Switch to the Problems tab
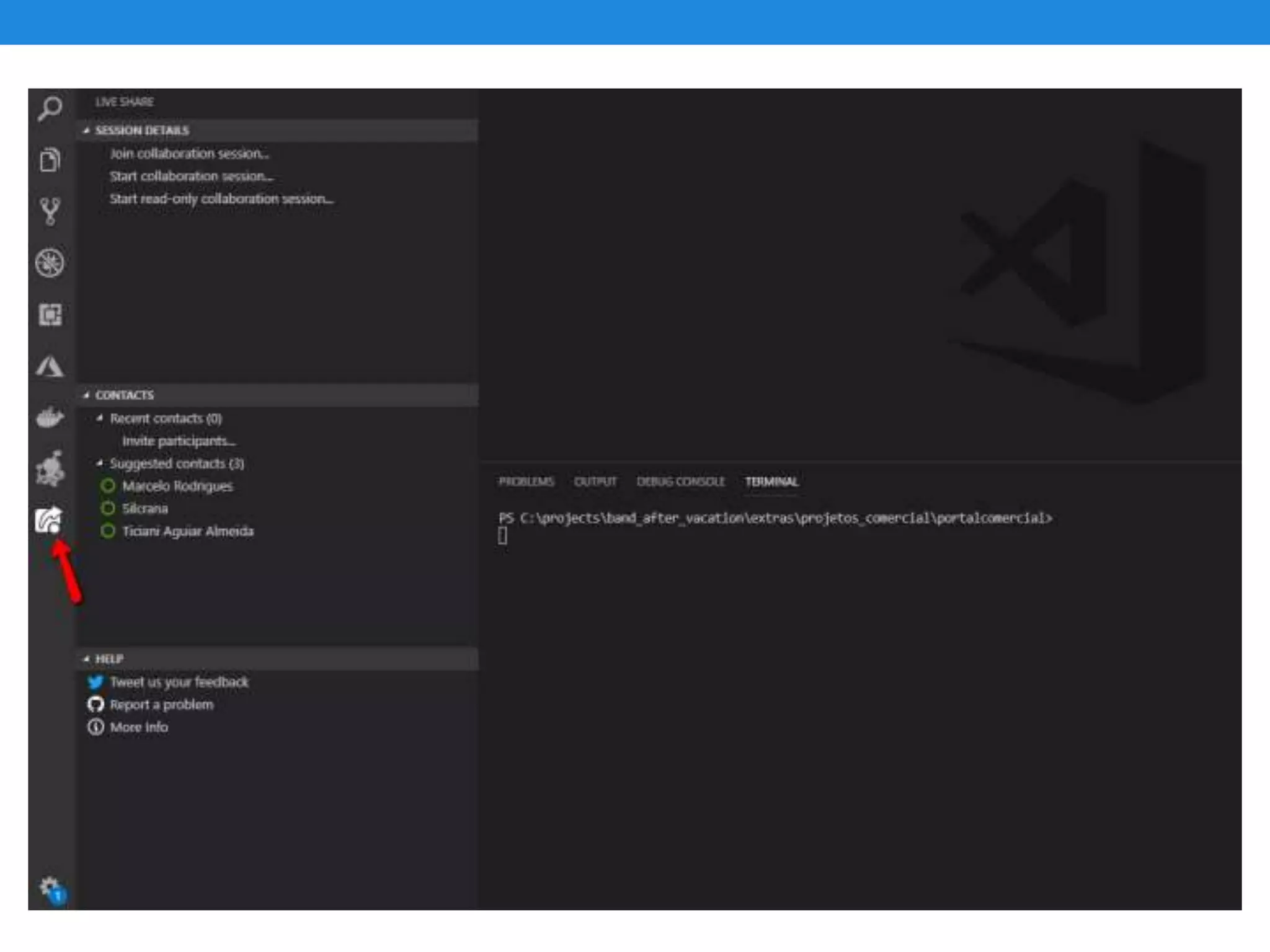Viewport: 1270px width, 952px height. pos(526,482)
